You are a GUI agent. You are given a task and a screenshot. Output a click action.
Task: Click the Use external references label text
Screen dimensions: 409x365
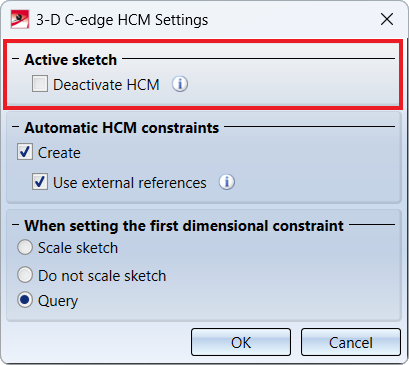[x=130, y=183]
